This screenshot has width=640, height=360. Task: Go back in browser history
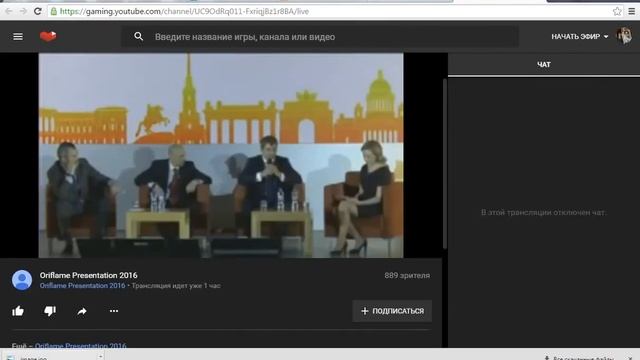tap(9, 11)
